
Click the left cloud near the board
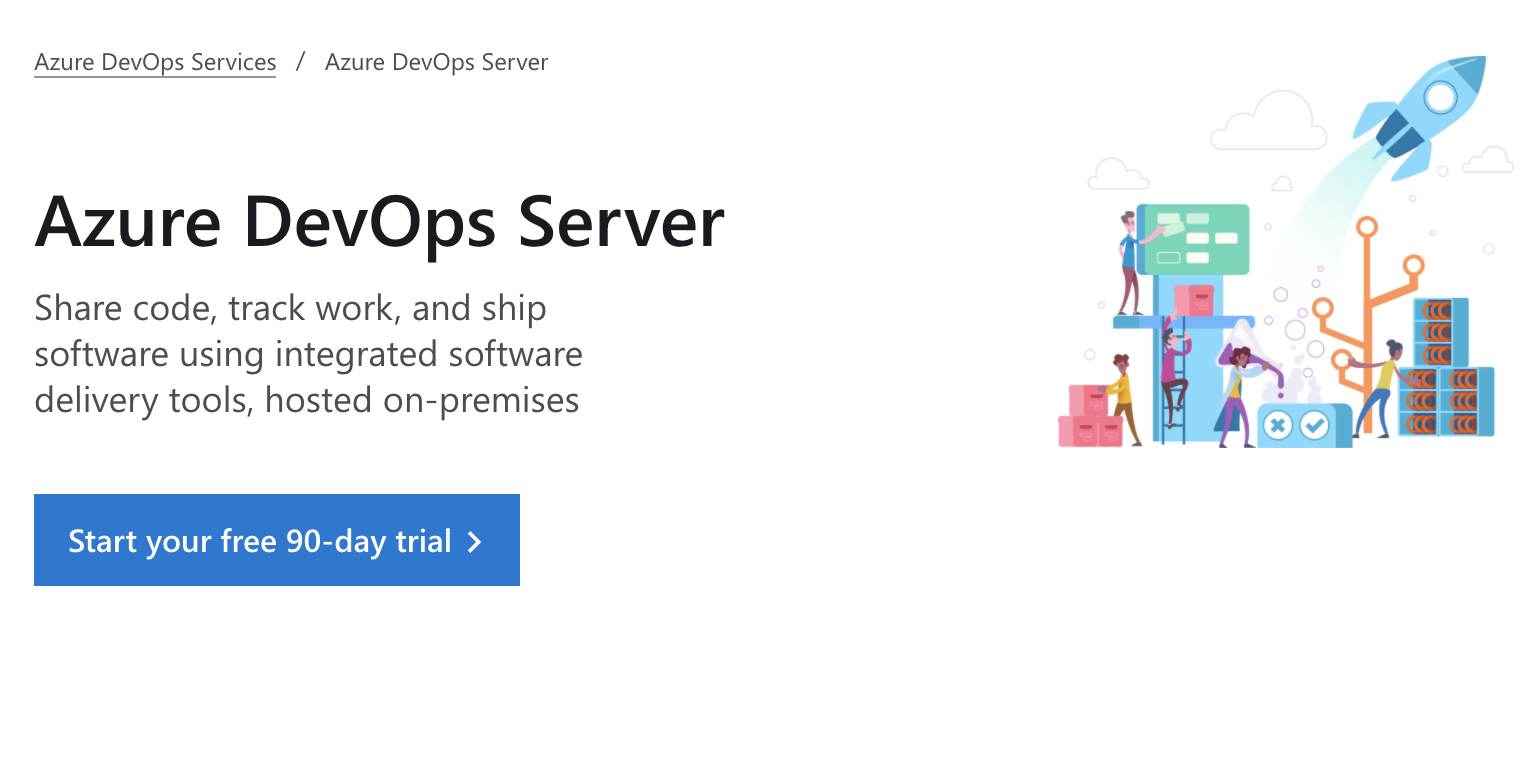[1120, 172]
